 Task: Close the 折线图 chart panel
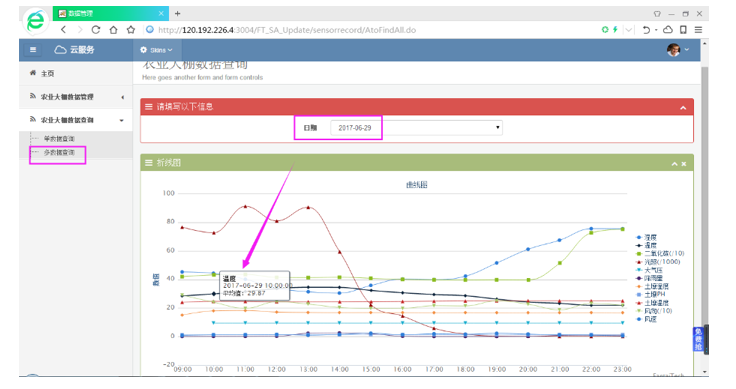click(x=684, y=164)
